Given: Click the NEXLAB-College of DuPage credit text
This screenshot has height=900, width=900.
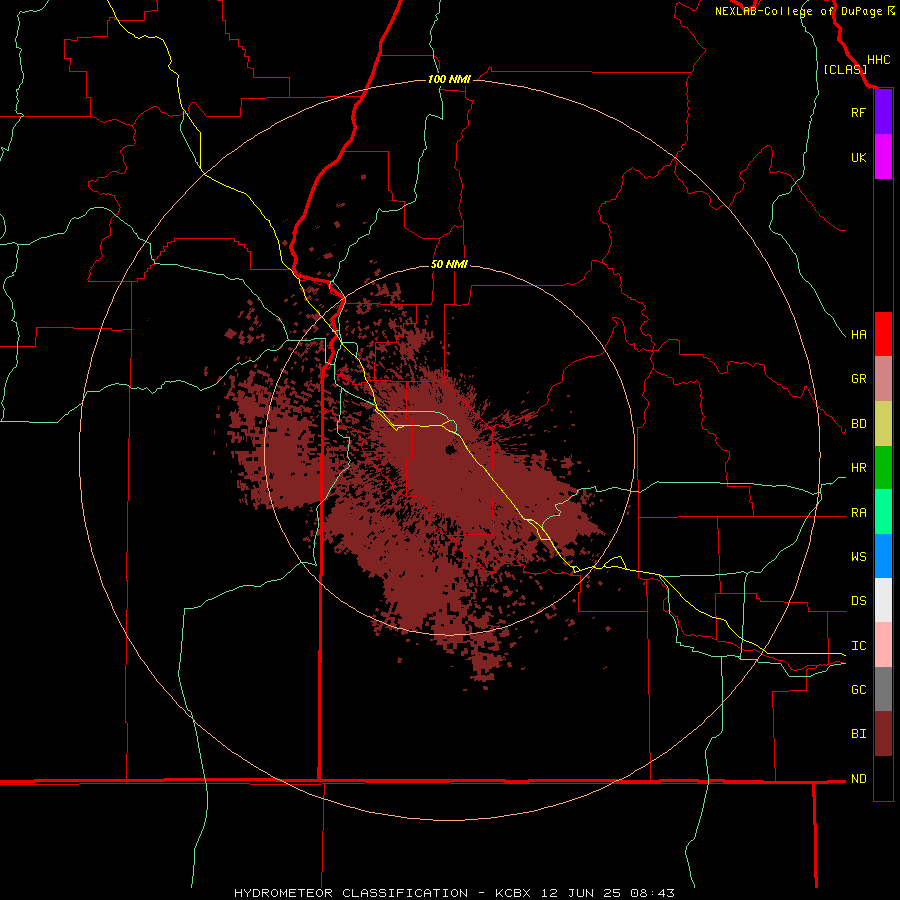Looking at the screenshot, I should (x=798, y=11).
